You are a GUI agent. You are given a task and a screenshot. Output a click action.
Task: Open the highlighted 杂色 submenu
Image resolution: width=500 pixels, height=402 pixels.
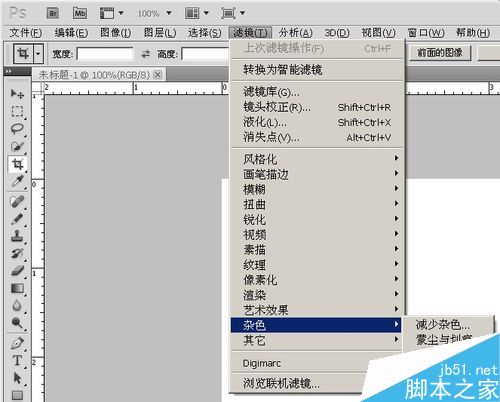(x=317, y=325)
